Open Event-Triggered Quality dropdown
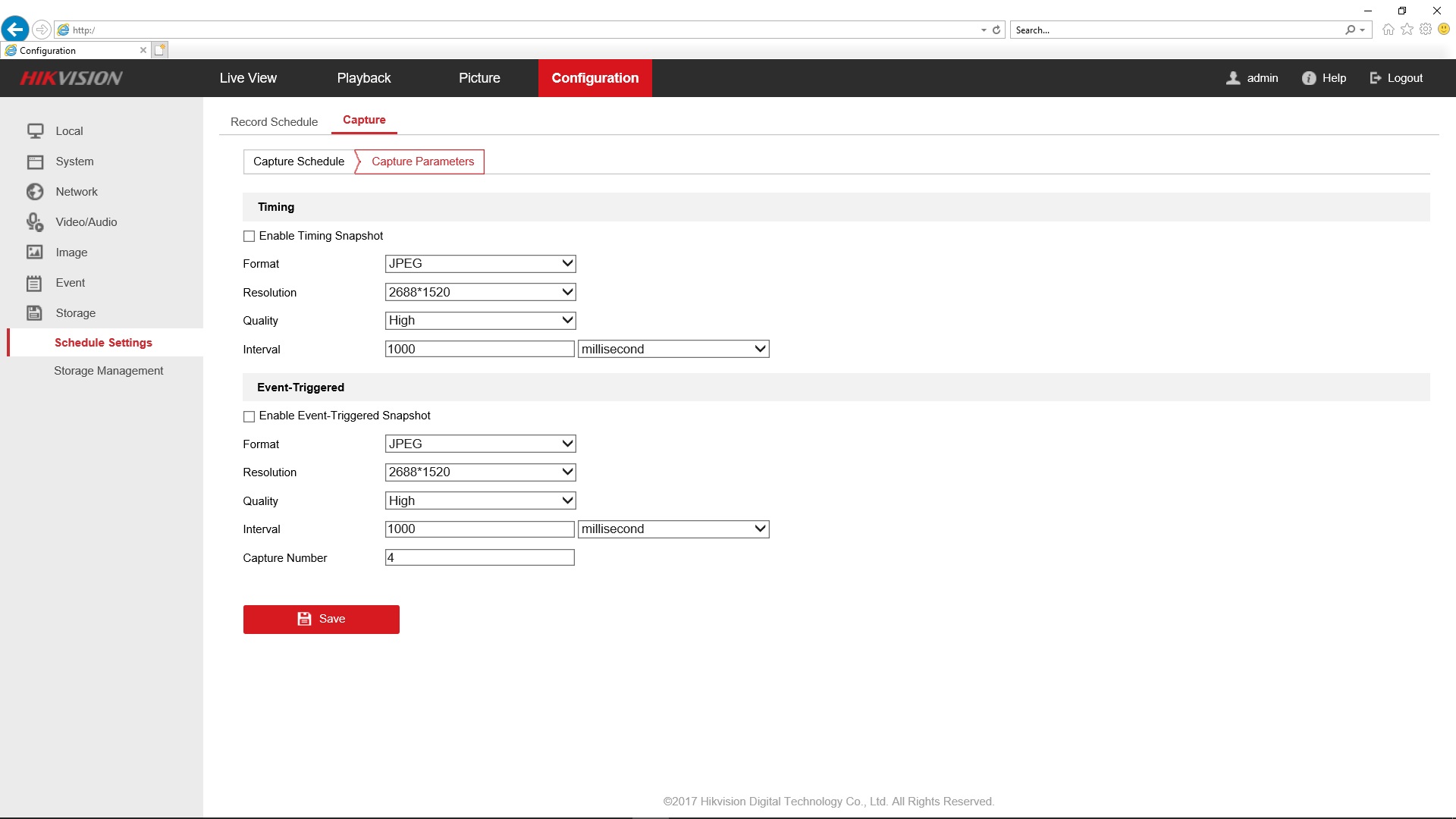1456x819 pixels. pyautogui.click(x=480, y=500)
